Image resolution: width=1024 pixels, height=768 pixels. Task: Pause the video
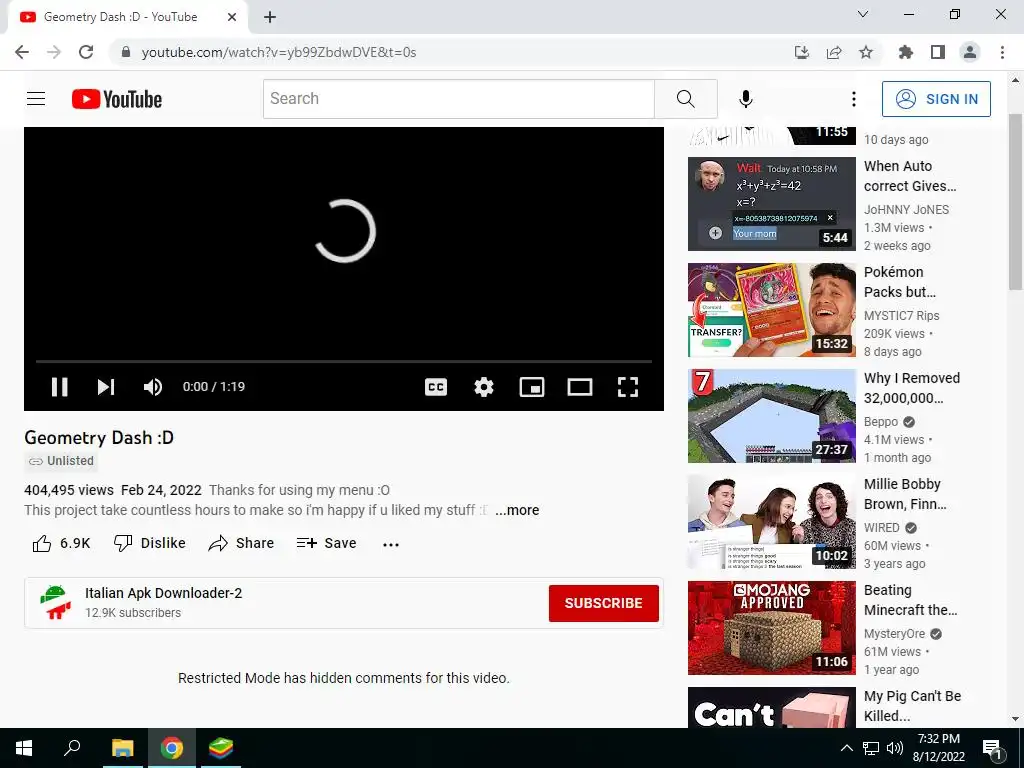(59, 387)
